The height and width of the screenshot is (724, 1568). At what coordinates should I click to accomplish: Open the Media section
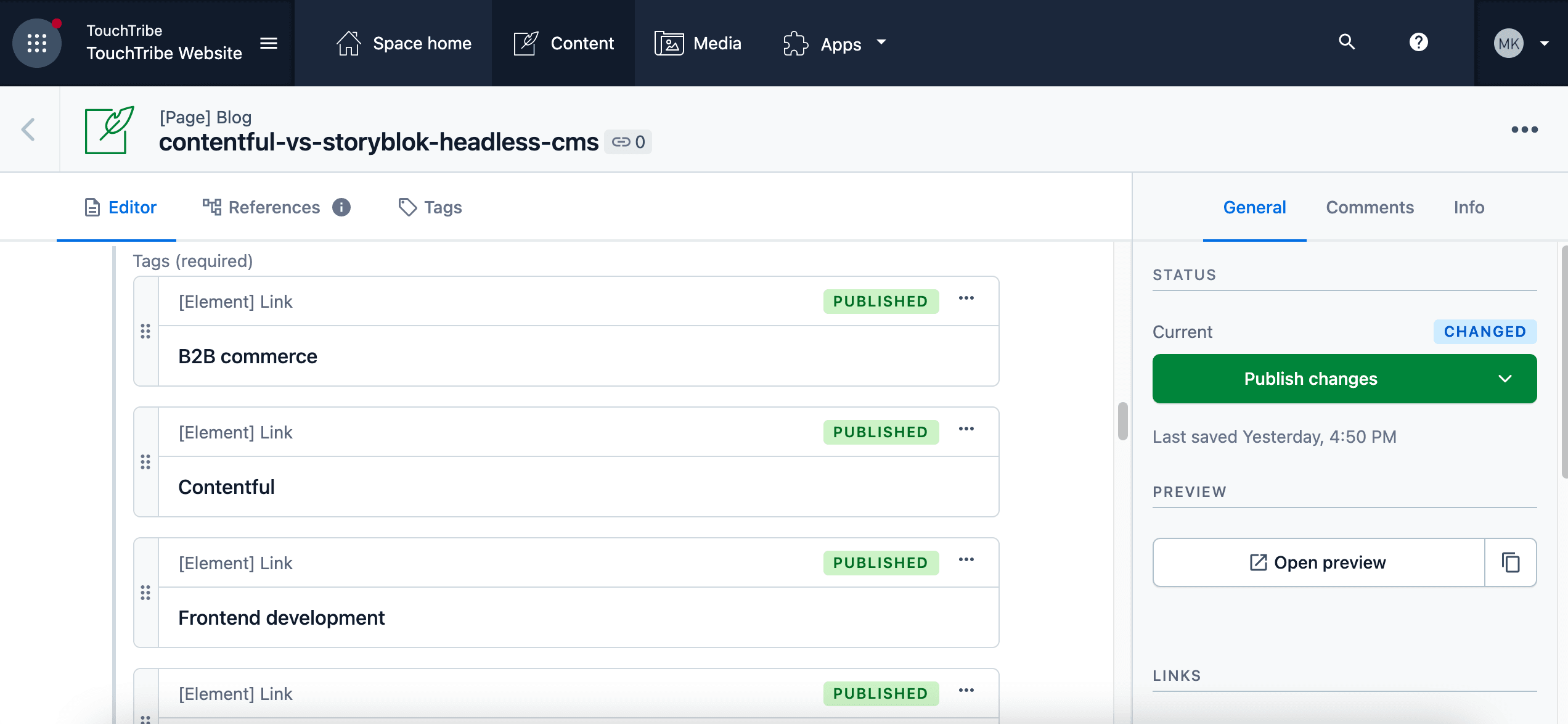(x=698, y=43)
